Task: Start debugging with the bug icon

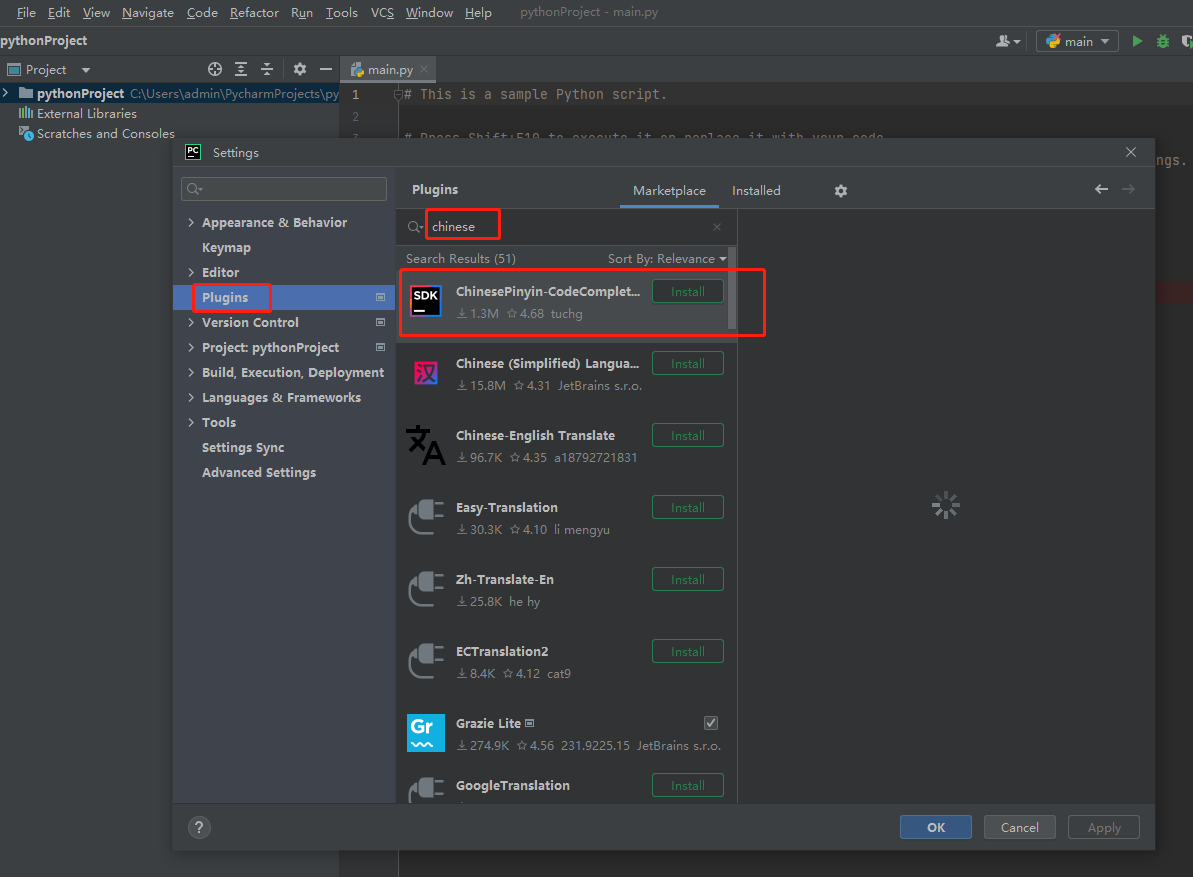Action: click(1163, 41)
